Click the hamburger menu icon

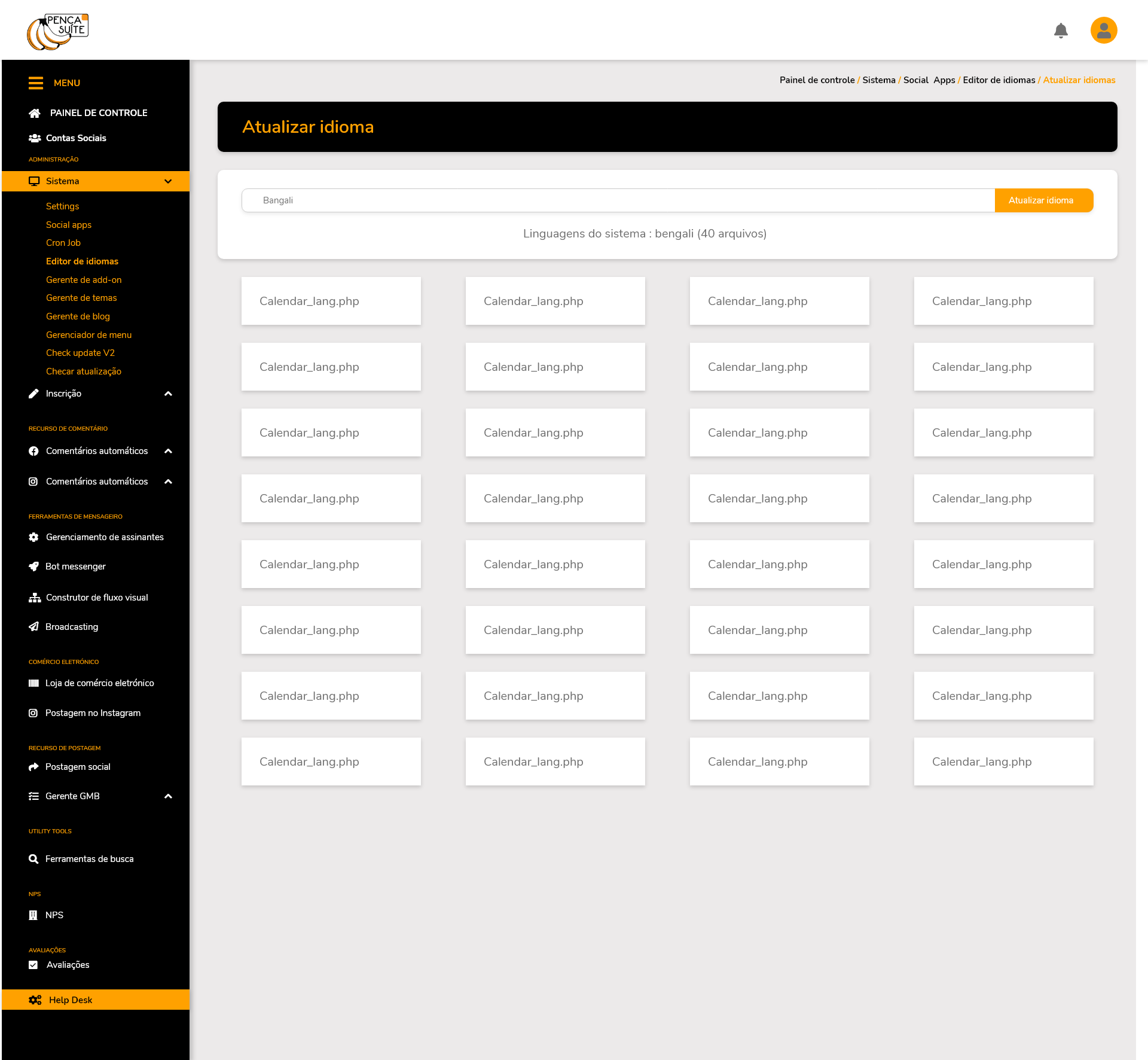36,83
